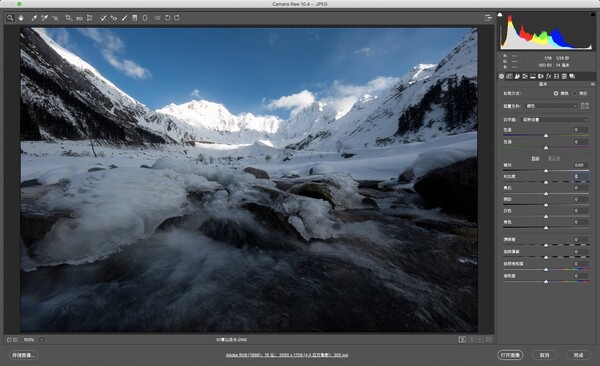Click the Shadows slider handle

tap(546, 205)
